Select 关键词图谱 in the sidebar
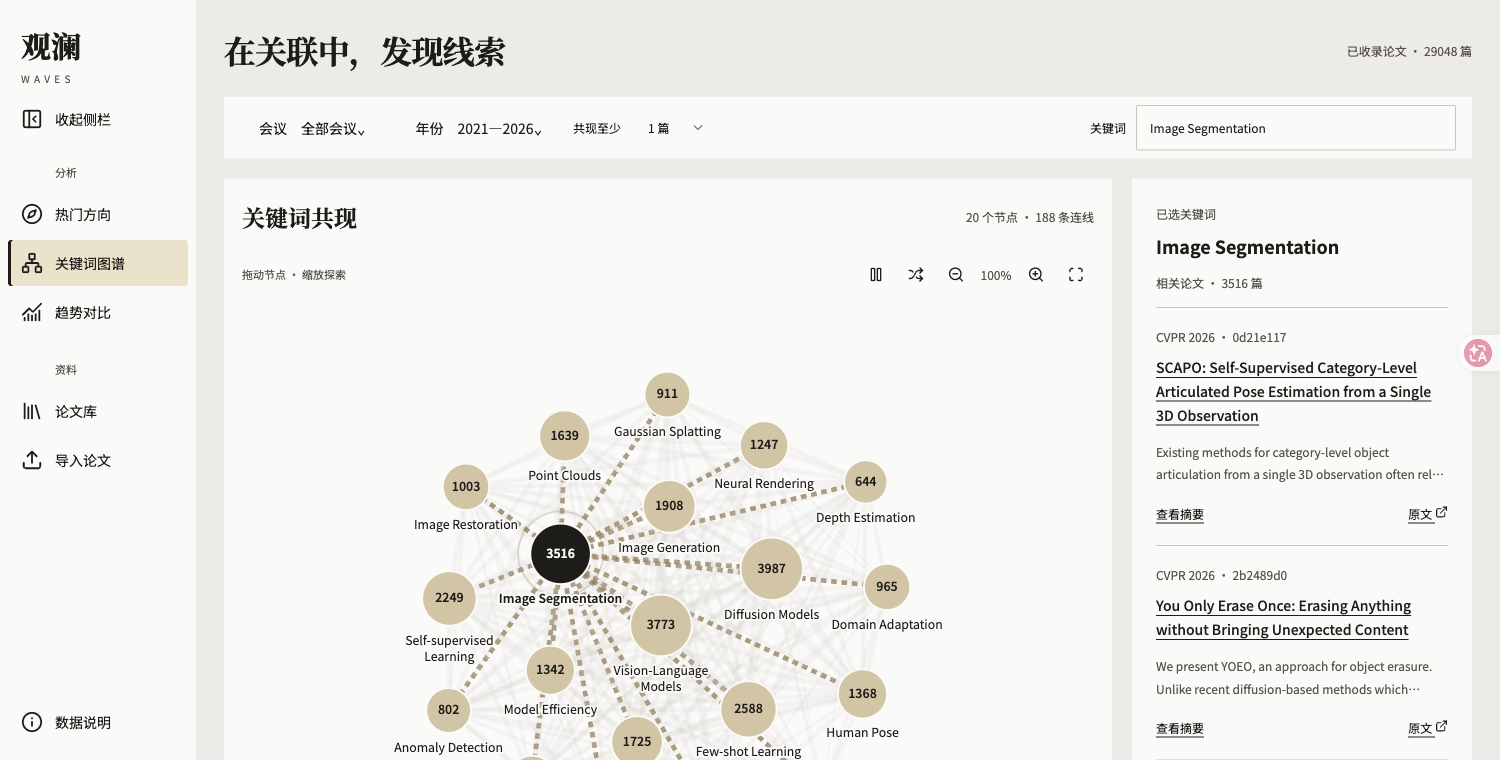 [x=98, y=263]
